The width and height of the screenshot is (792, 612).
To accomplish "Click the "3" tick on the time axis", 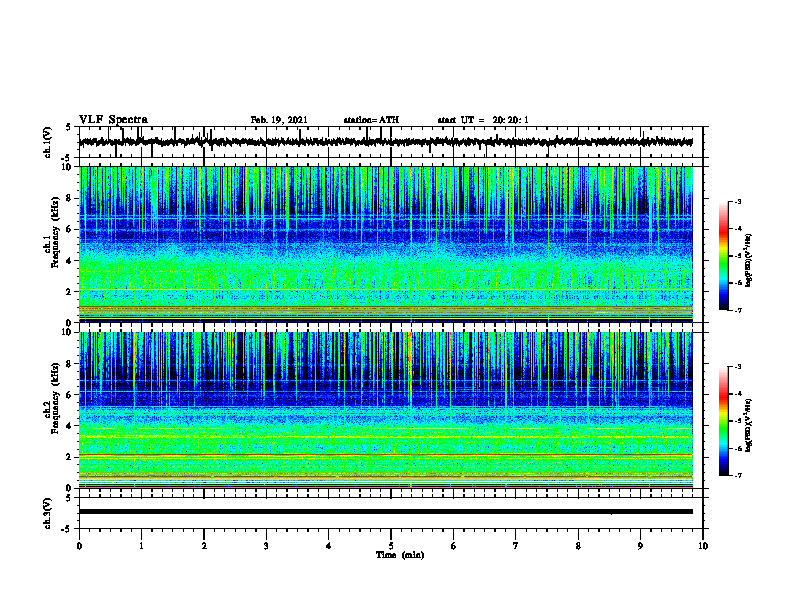I will [266, 546].
